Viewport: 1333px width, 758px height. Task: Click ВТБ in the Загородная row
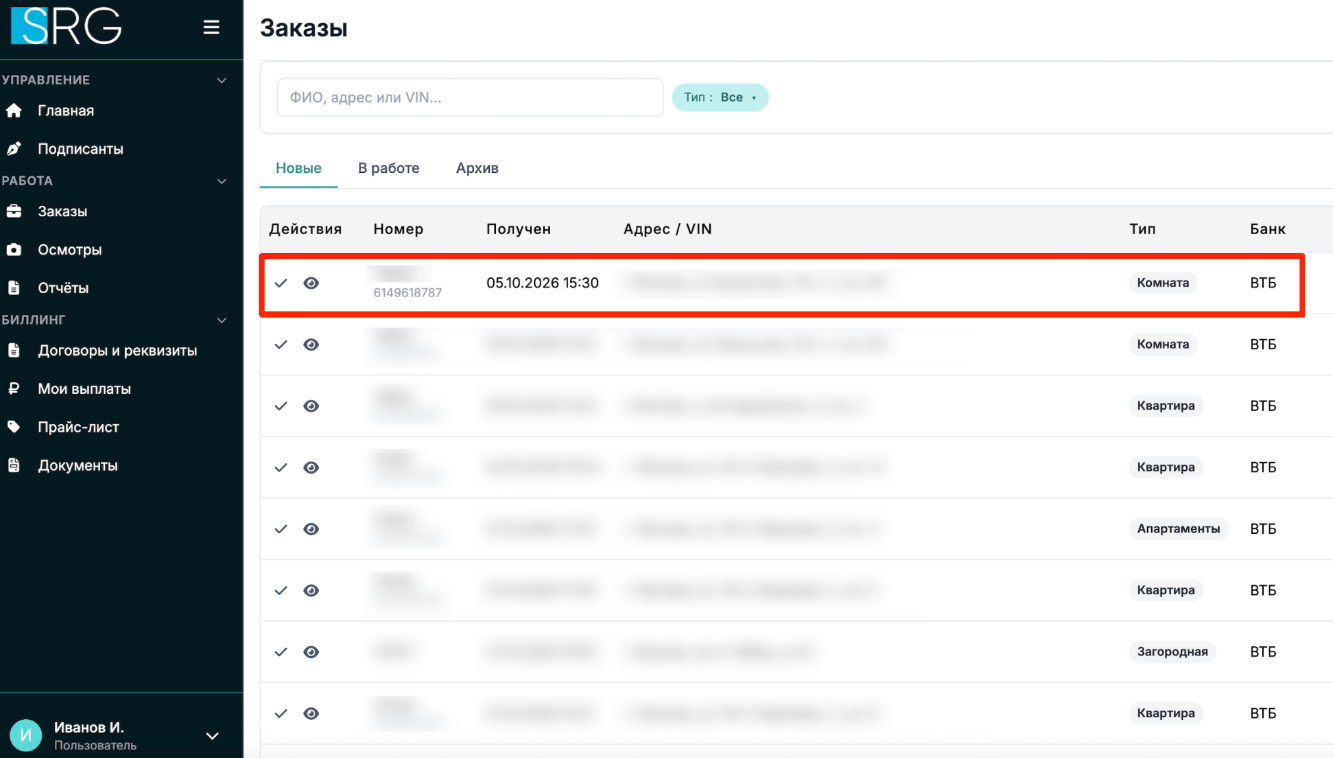click(x=1263, y=652)
